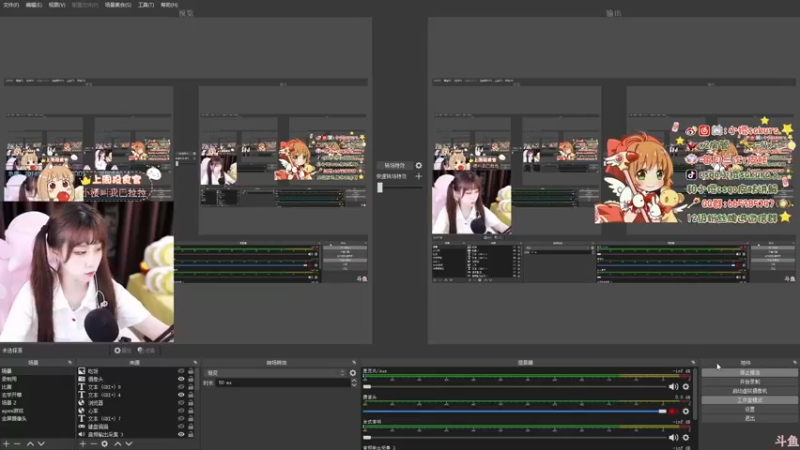Move the selected source down
Image resolution: width=800 pixels, height=450 pixels.
point(129,444)
